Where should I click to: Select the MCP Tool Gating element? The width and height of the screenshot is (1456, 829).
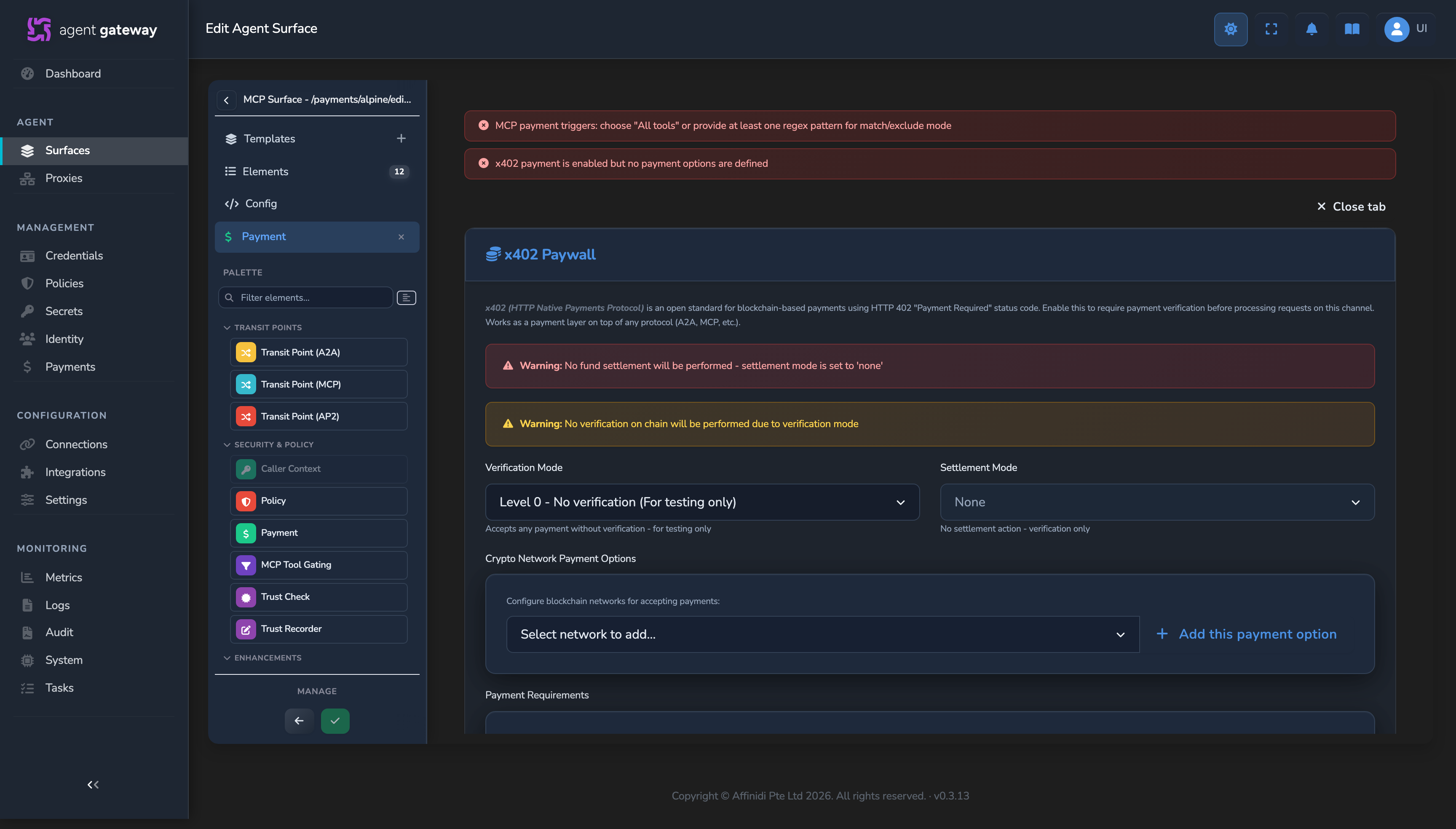pos(318,565)
